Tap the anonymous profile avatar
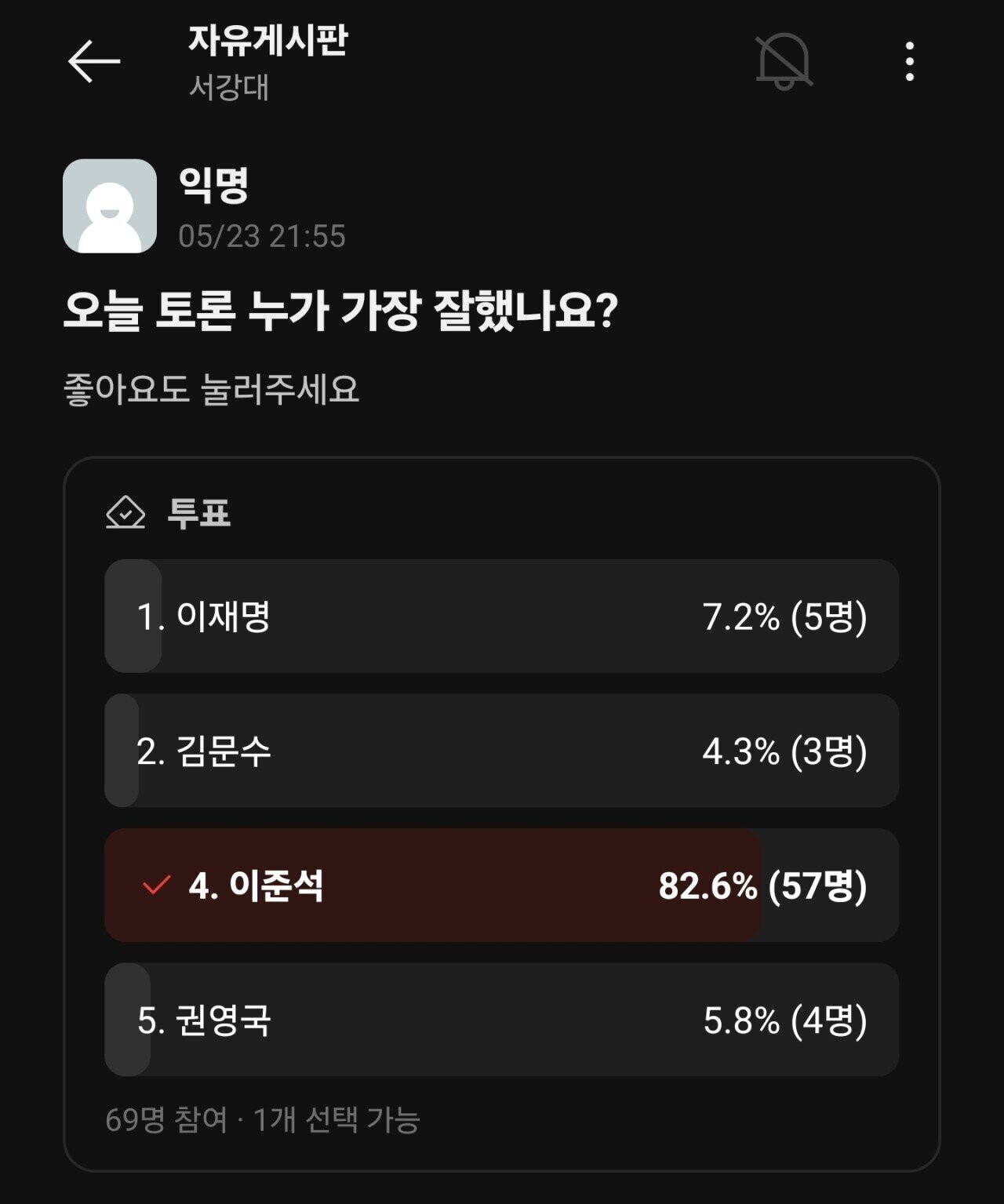 pos(110,206)
